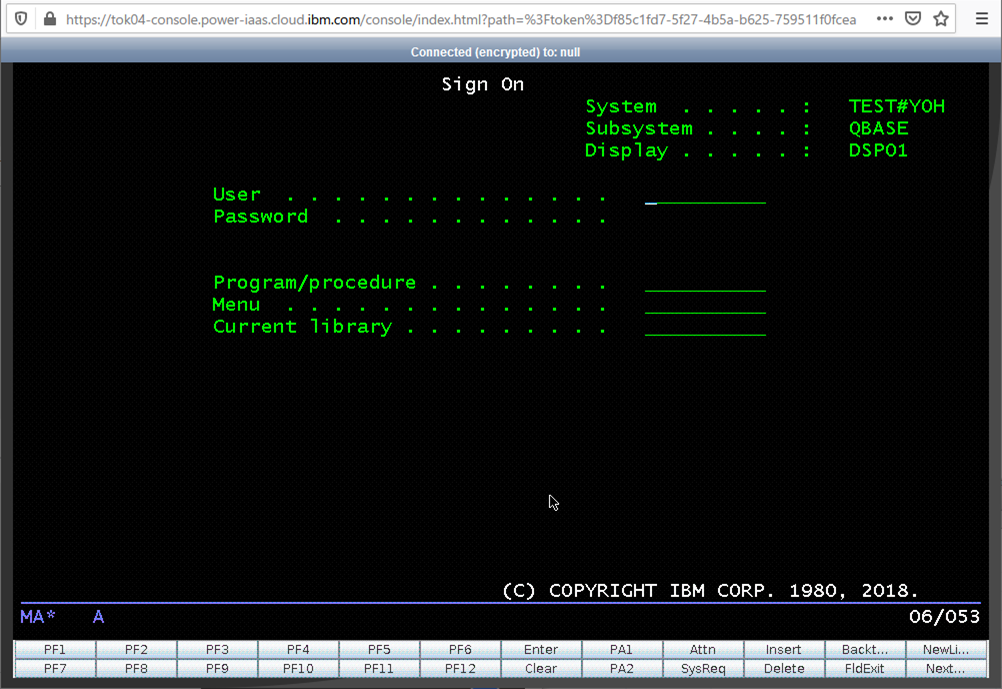Screen dimensions: 1002x689
Task: Click the system name TEST#YOH
Action: 897,106
